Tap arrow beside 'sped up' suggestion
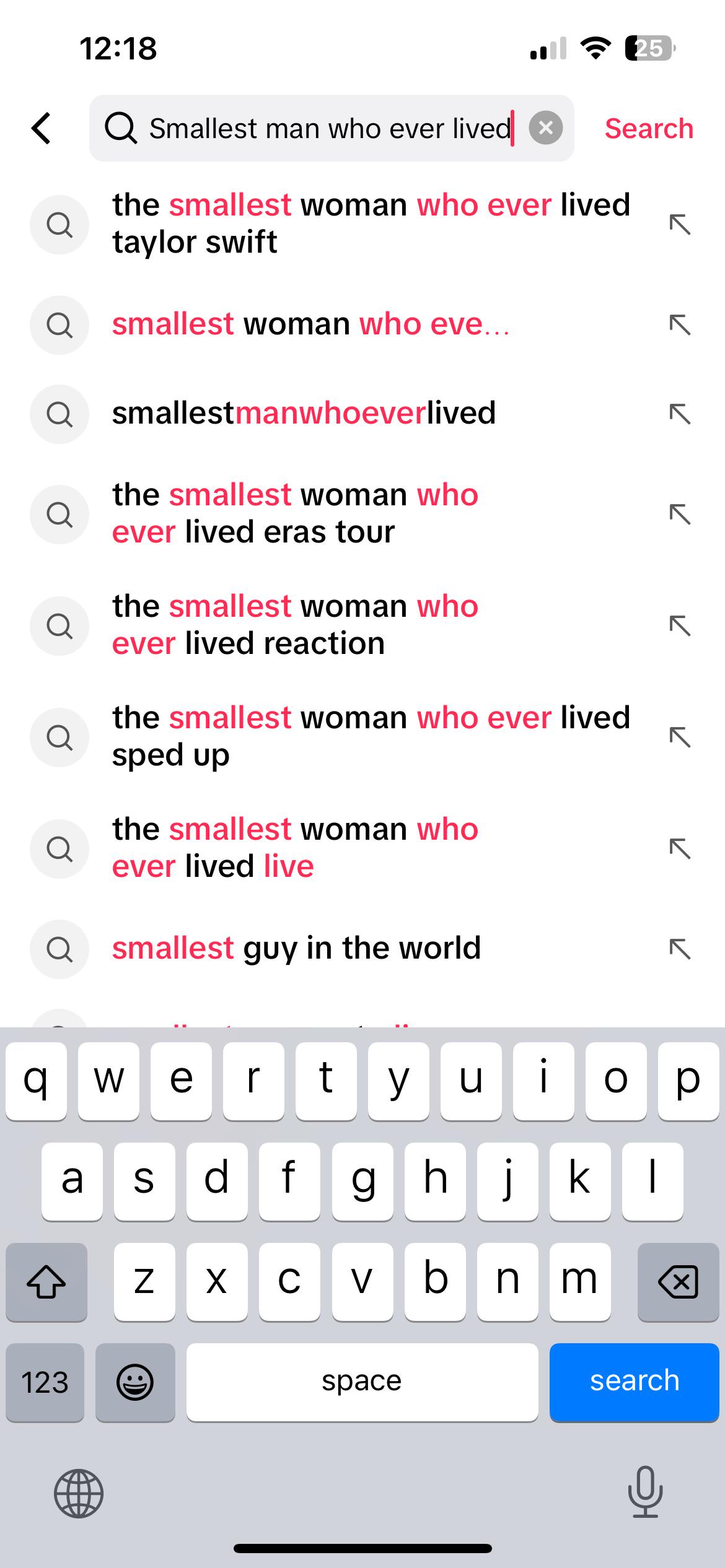 point(680,737)
